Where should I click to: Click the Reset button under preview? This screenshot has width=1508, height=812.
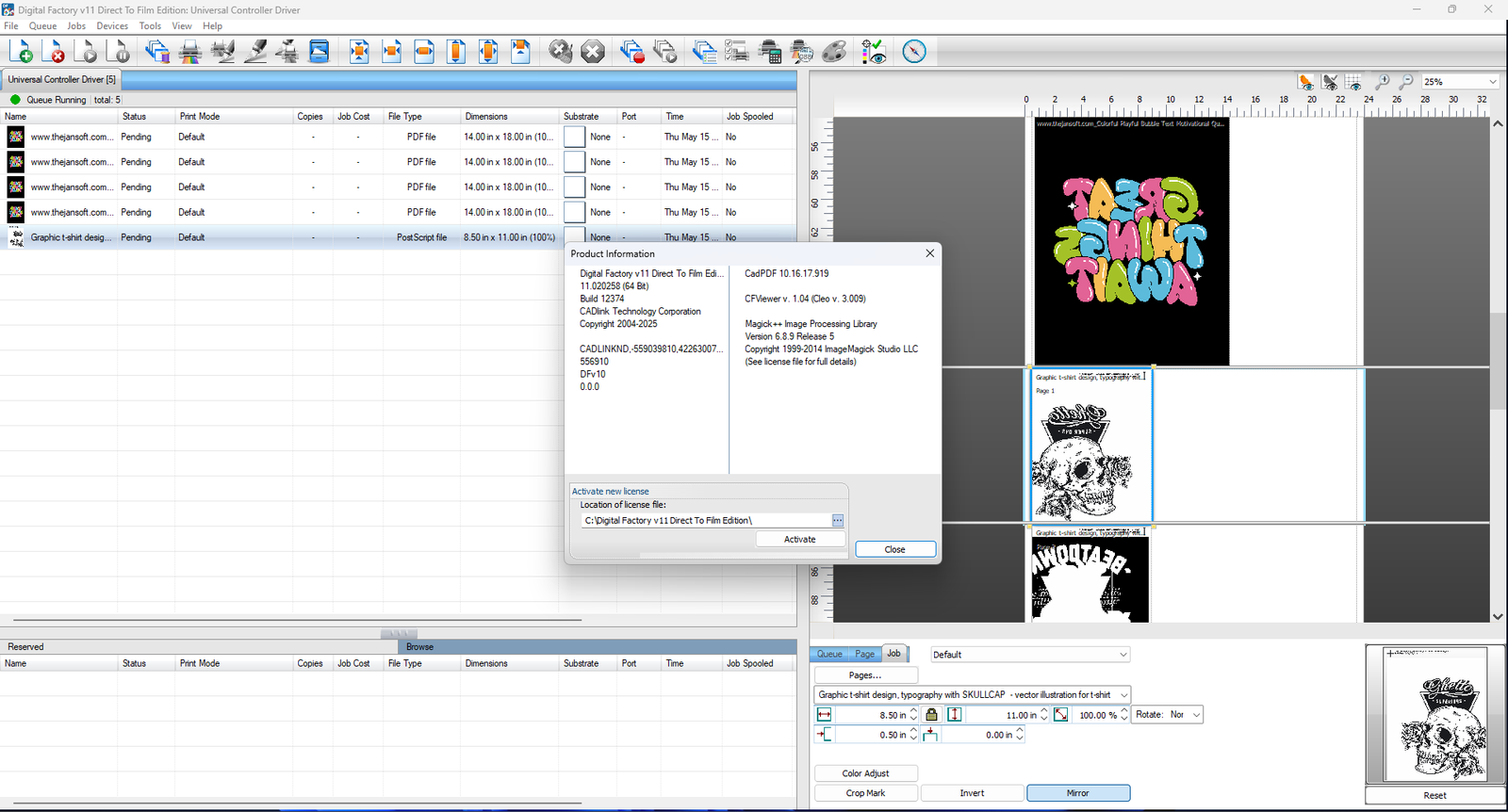[x=1435, y=795]
